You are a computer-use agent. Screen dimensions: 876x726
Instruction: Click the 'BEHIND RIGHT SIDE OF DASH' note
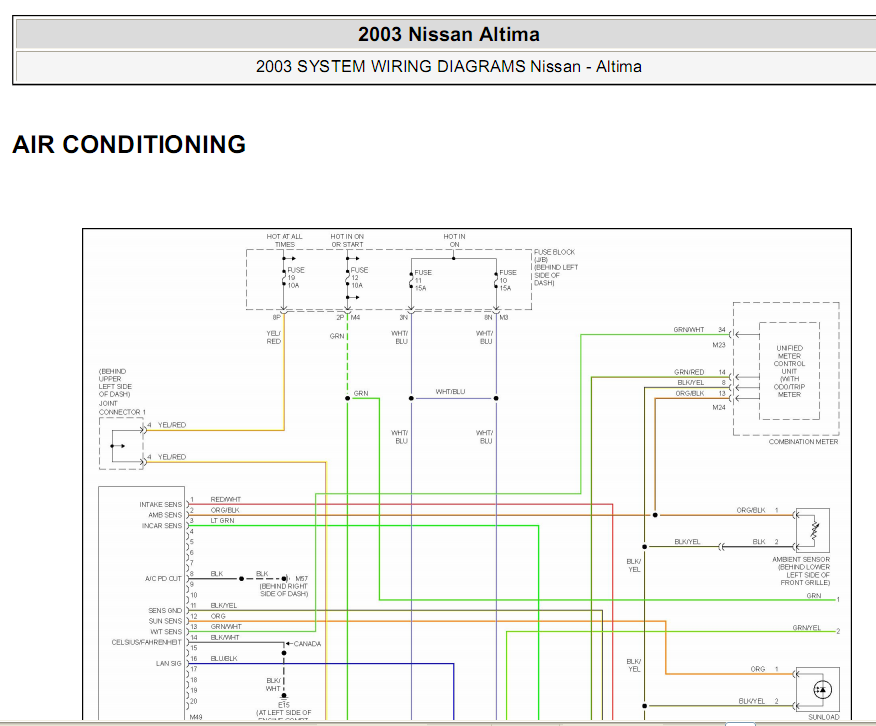284,590
